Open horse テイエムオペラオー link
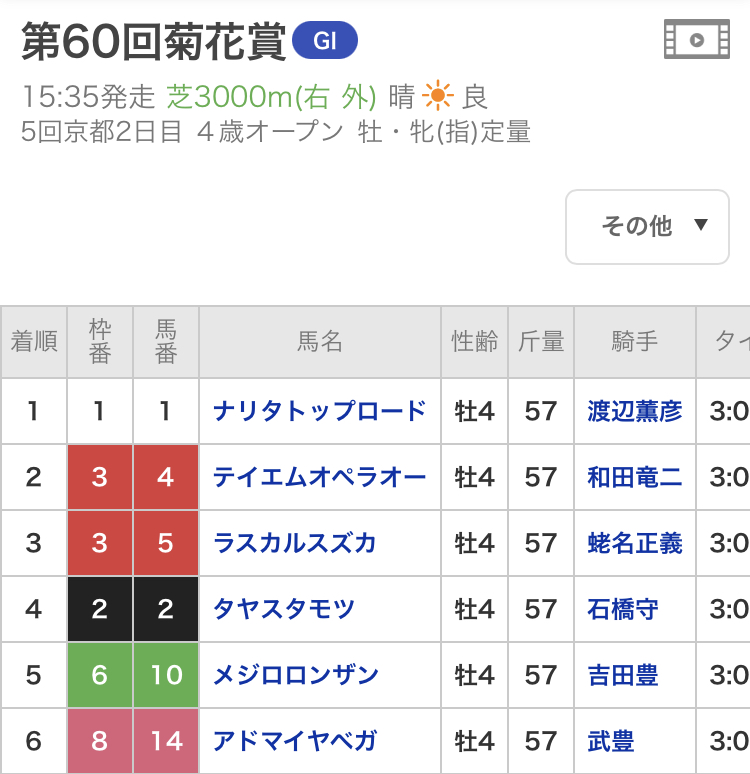The height and width of the screenshot is (774, 750). [319, 477]
